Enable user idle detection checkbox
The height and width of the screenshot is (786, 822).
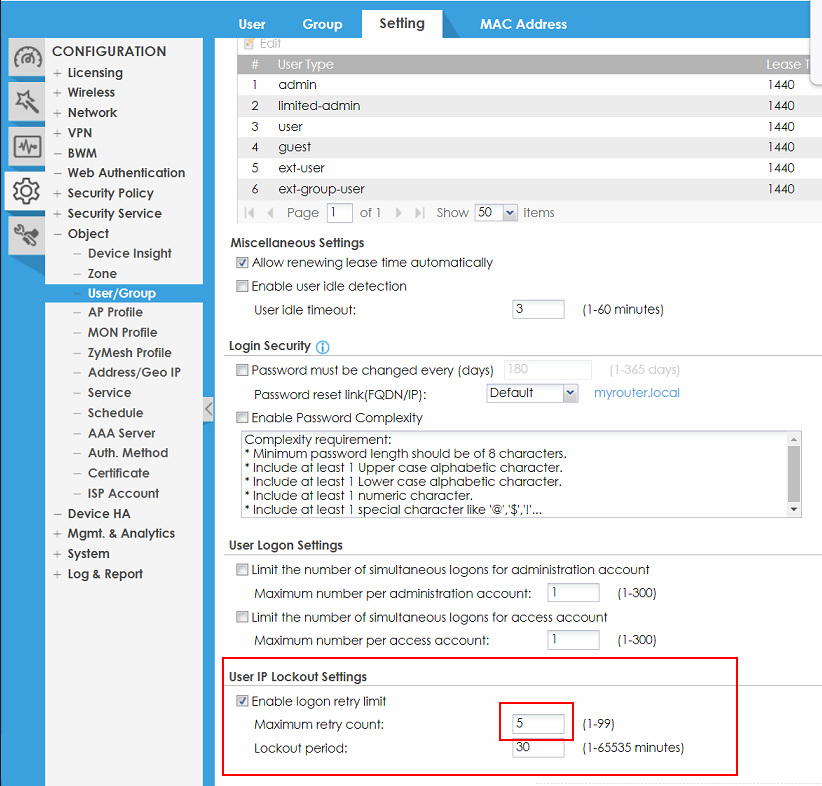point(242,286)
